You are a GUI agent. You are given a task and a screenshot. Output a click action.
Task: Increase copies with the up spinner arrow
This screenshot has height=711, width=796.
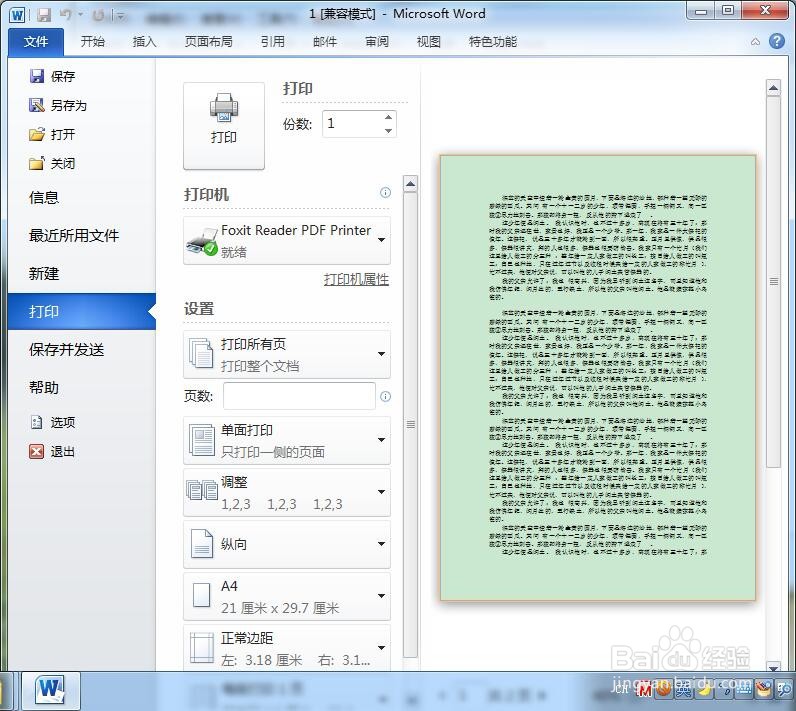click(x=388, y=117)
